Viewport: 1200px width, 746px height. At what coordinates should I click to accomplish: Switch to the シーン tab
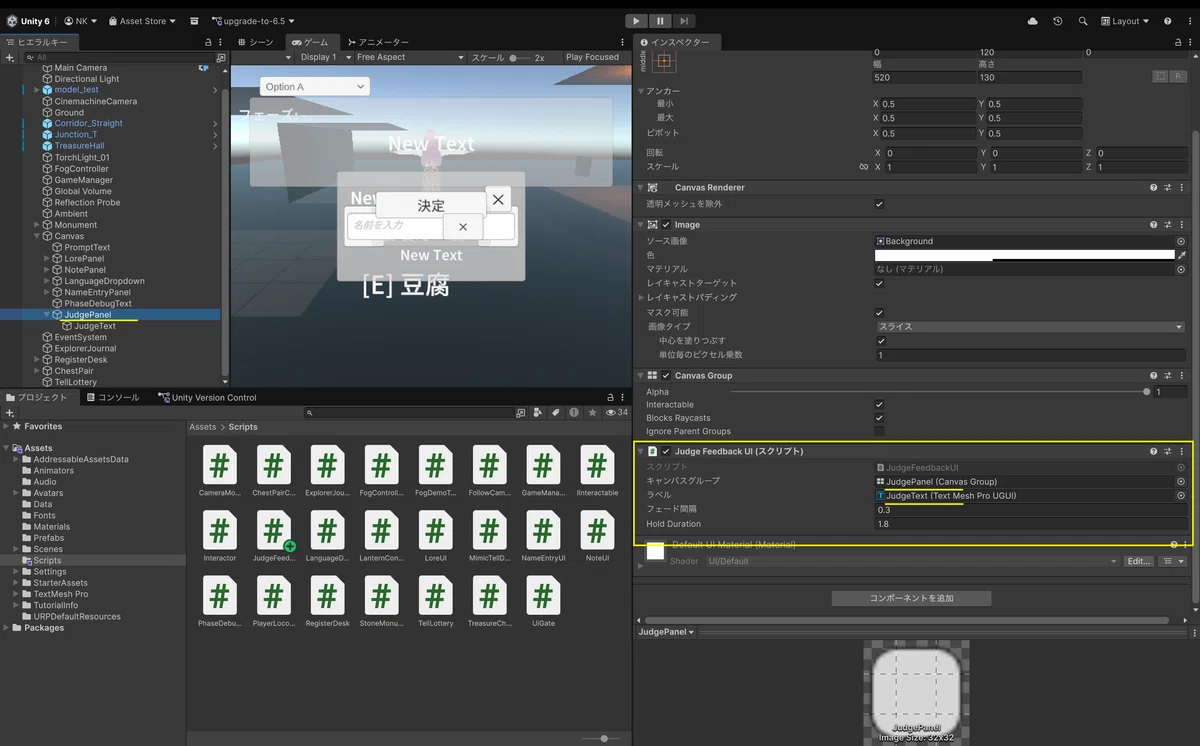pos(256,42)
